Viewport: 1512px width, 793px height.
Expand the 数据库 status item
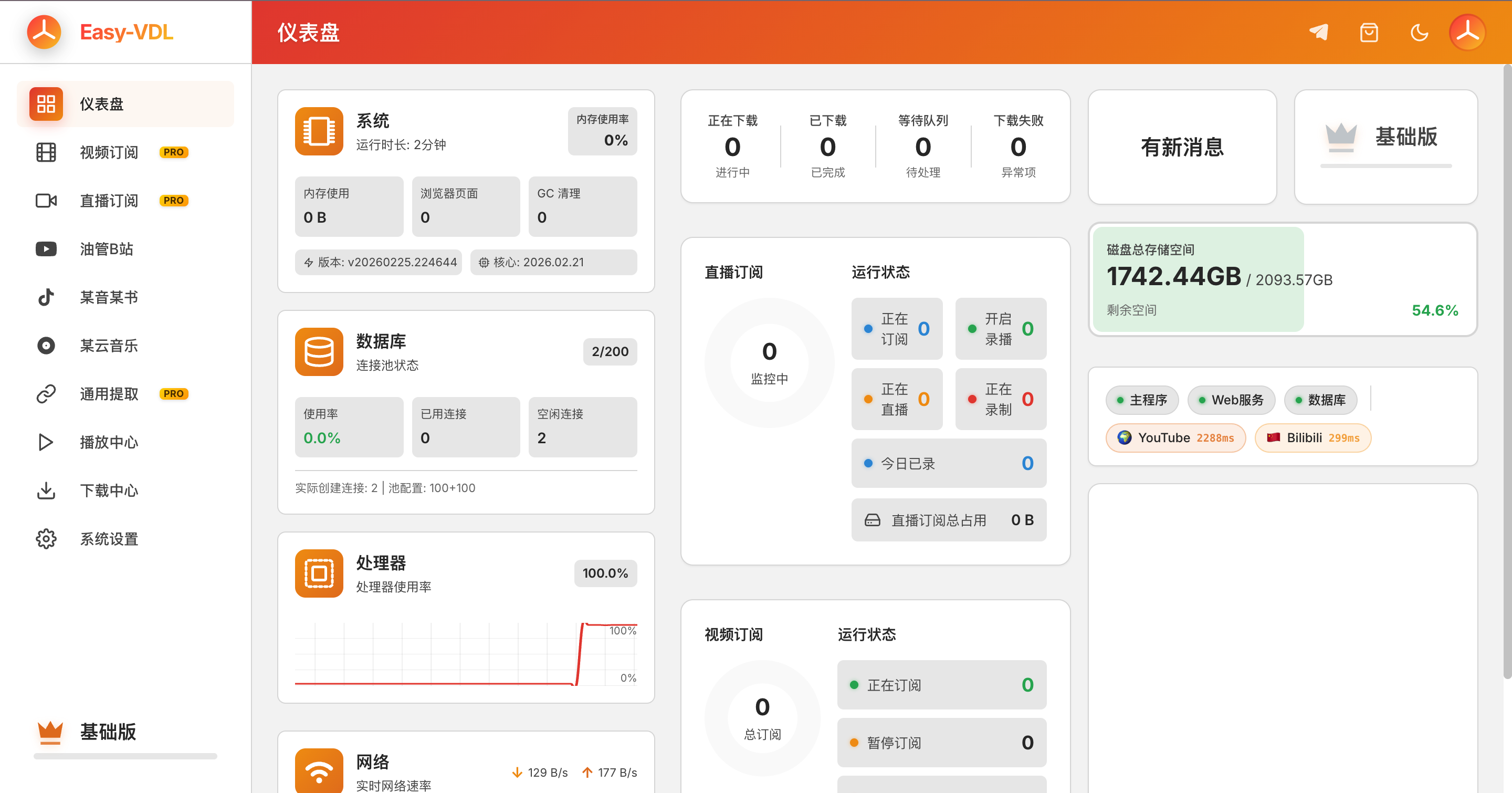(1321, 400)
